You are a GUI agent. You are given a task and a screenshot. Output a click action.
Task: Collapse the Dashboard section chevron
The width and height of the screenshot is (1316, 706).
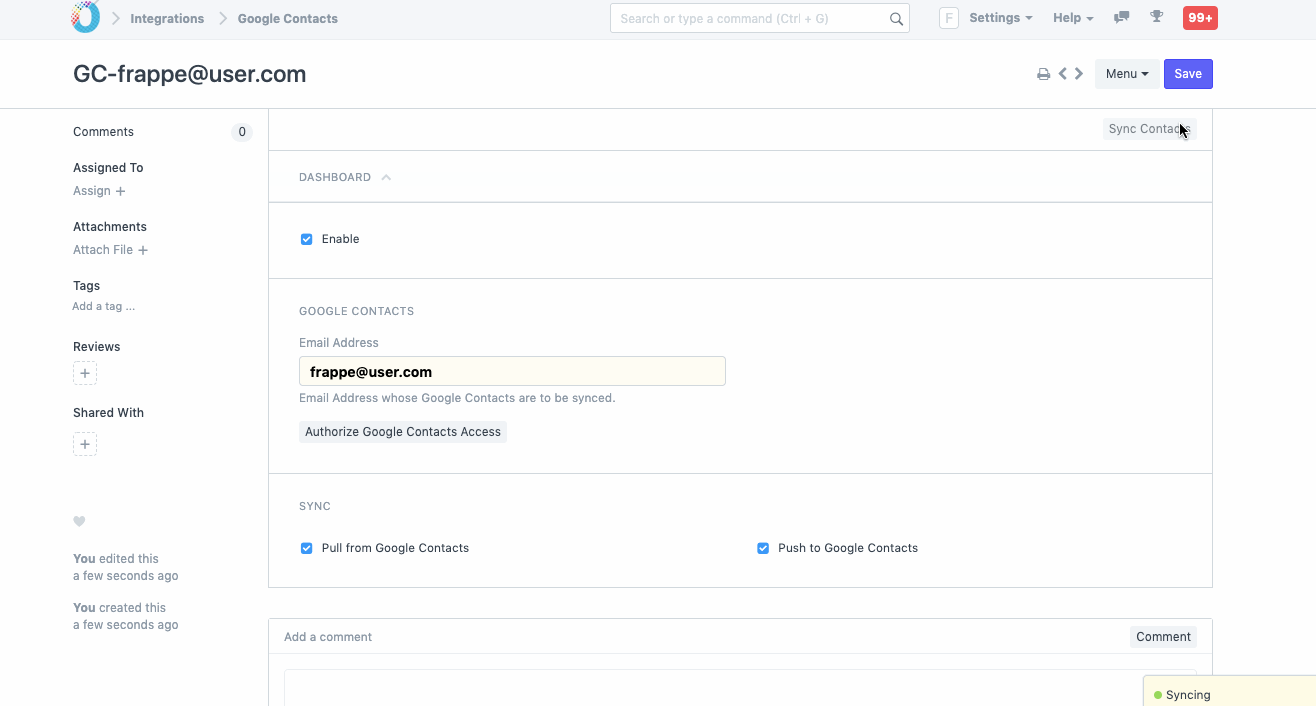pos(386,177)
